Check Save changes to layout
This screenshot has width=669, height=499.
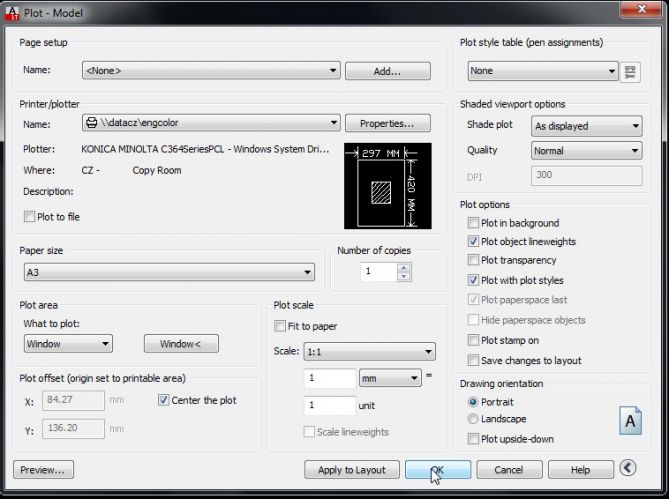(x=473, y=360)
